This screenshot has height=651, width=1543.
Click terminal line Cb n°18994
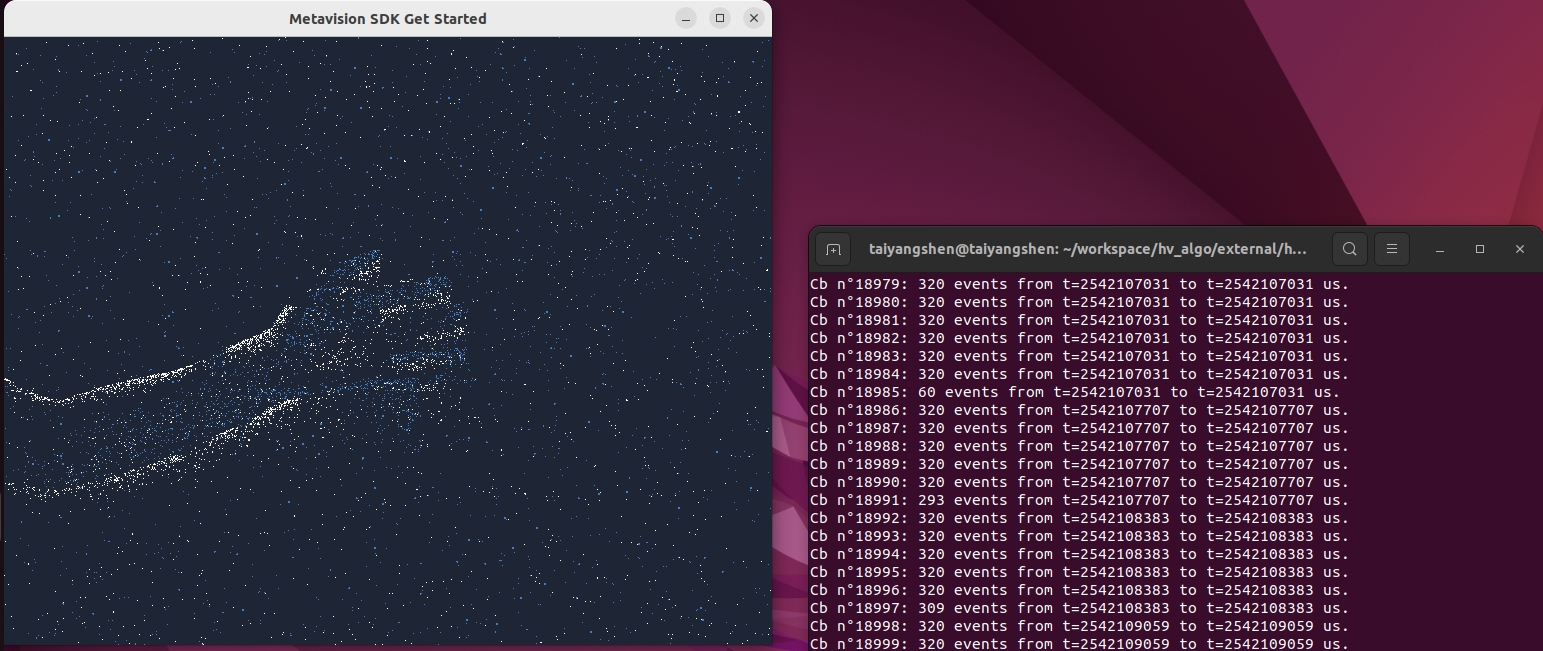click(1079, 554)
